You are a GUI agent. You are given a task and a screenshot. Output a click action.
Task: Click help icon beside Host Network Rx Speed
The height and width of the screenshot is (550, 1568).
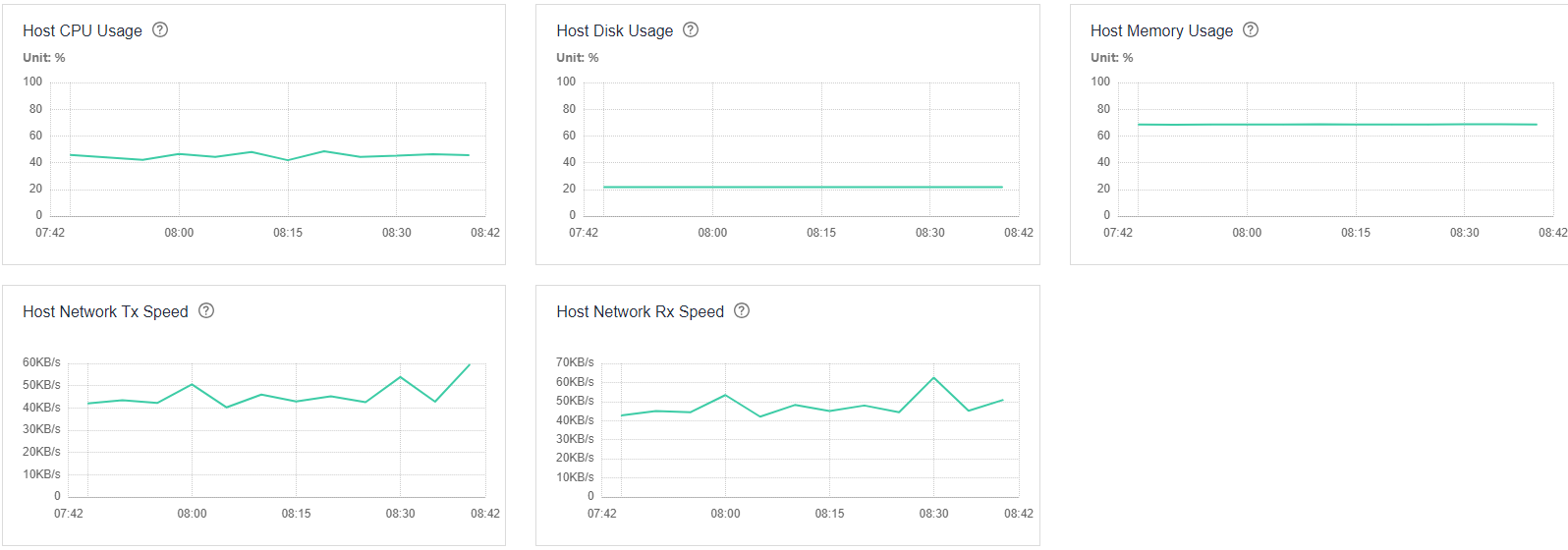point(742,310)
